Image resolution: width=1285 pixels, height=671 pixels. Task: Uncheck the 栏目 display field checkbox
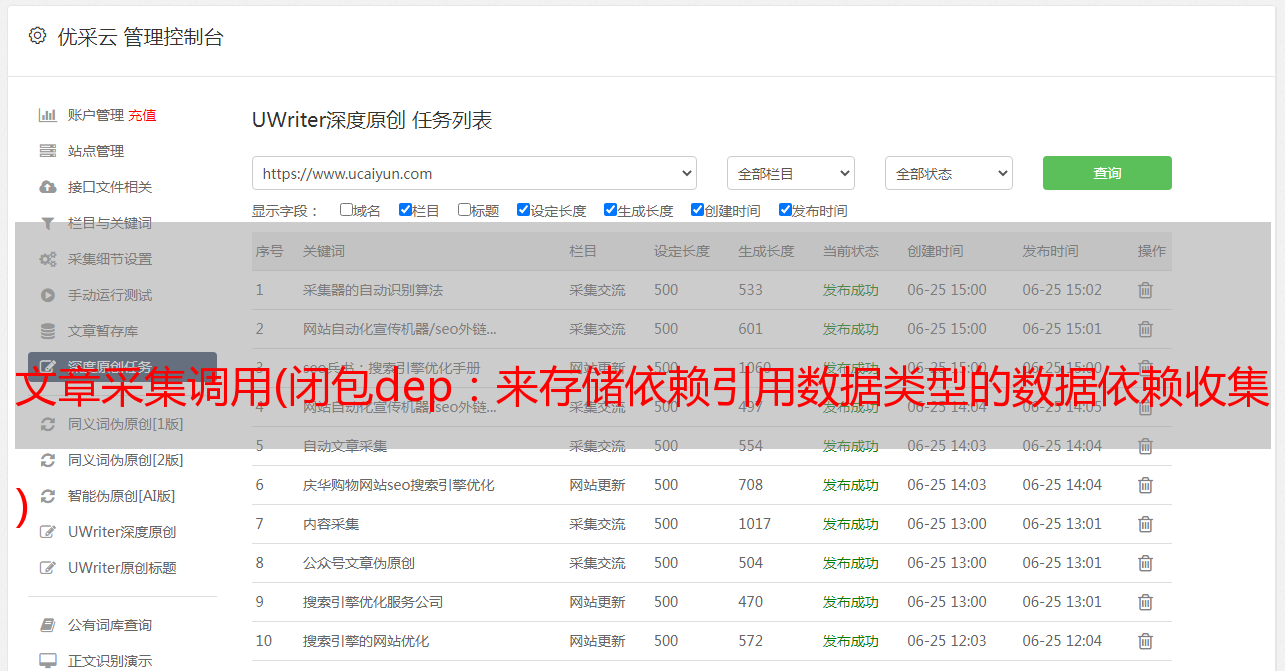coord(405,210)
